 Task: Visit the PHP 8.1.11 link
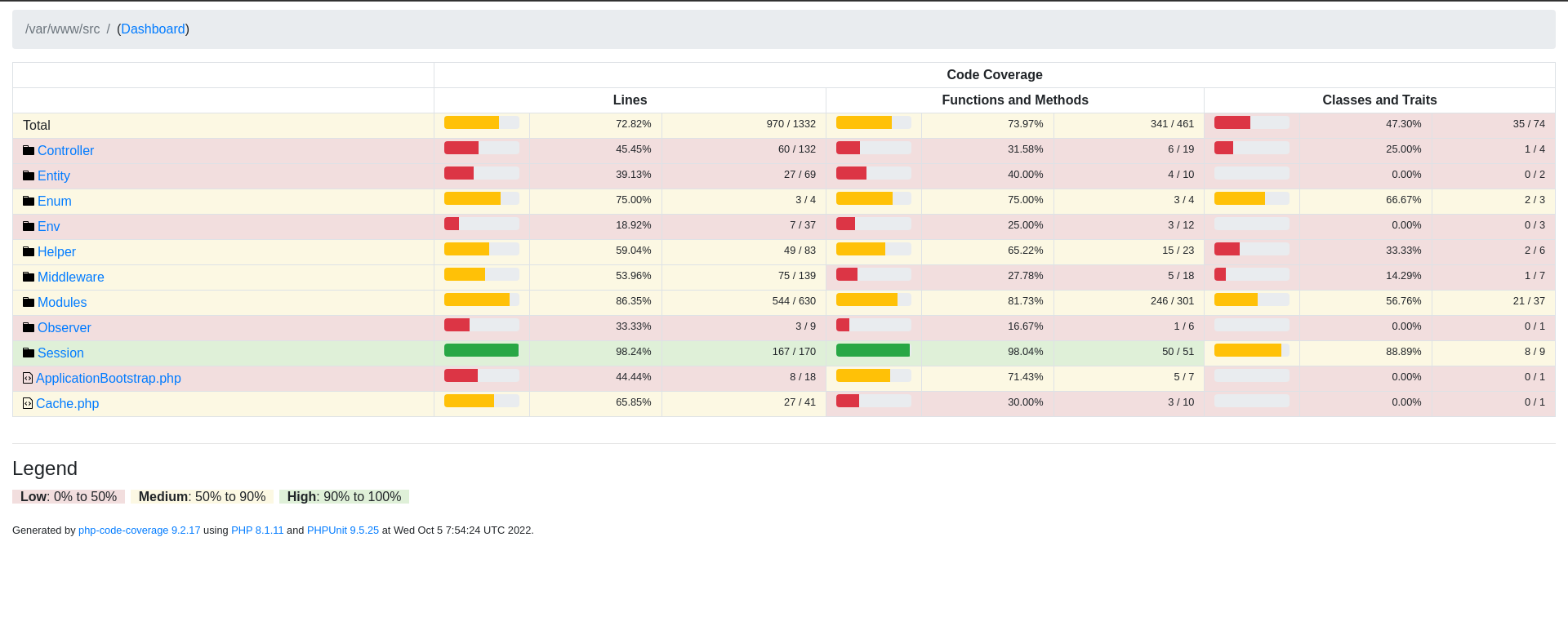click(257, 530)
